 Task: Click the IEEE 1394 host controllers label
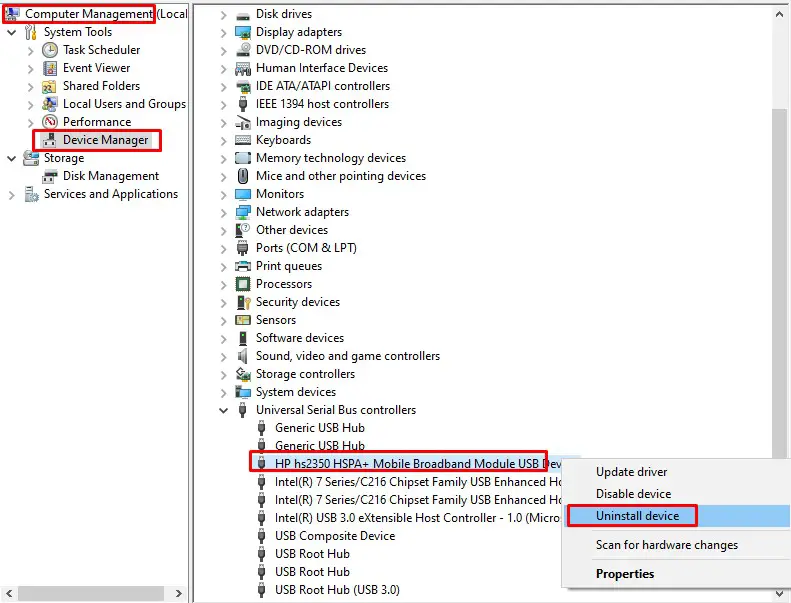tap(322, 104)
